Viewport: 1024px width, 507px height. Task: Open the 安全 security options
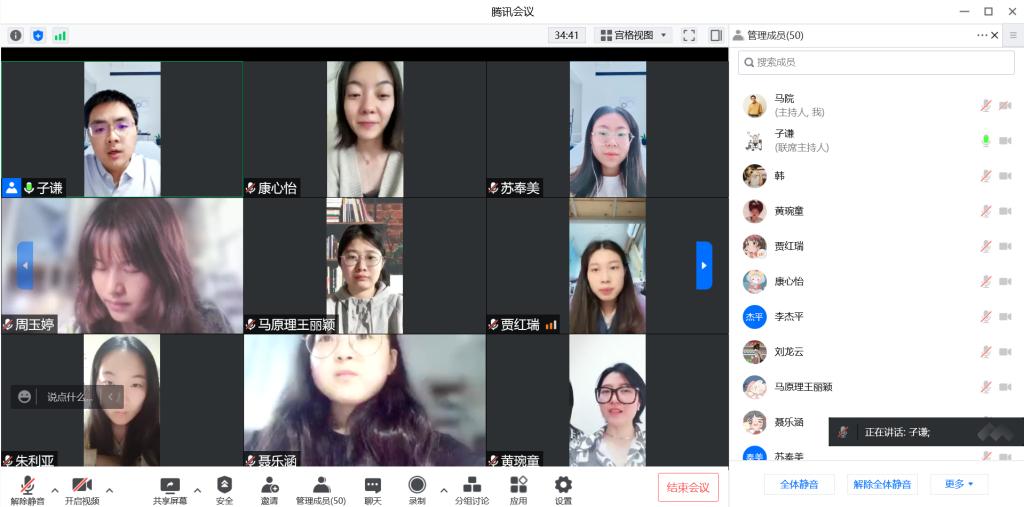point(224,489)
